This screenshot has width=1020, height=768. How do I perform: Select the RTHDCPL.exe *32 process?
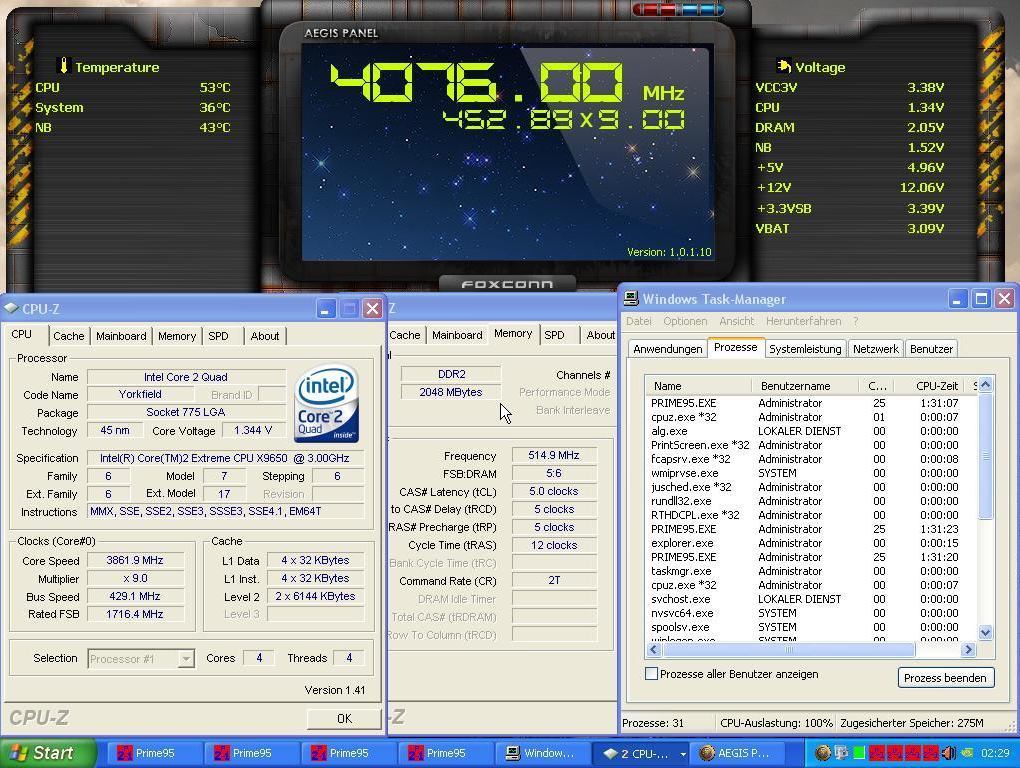point(811,515)
